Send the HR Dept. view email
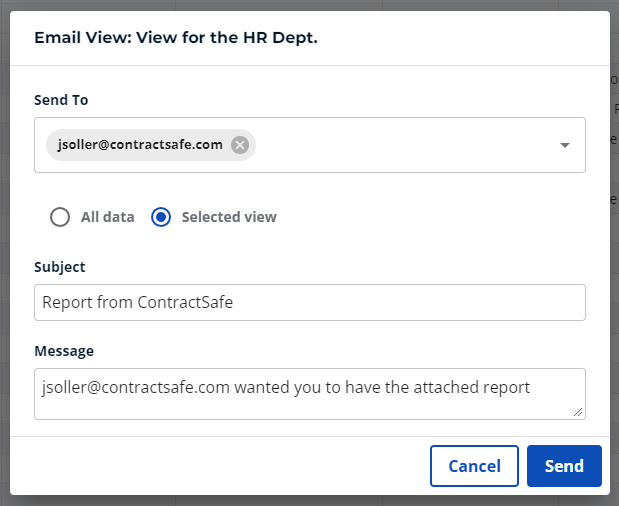The image size is (619, 506). 564,466
